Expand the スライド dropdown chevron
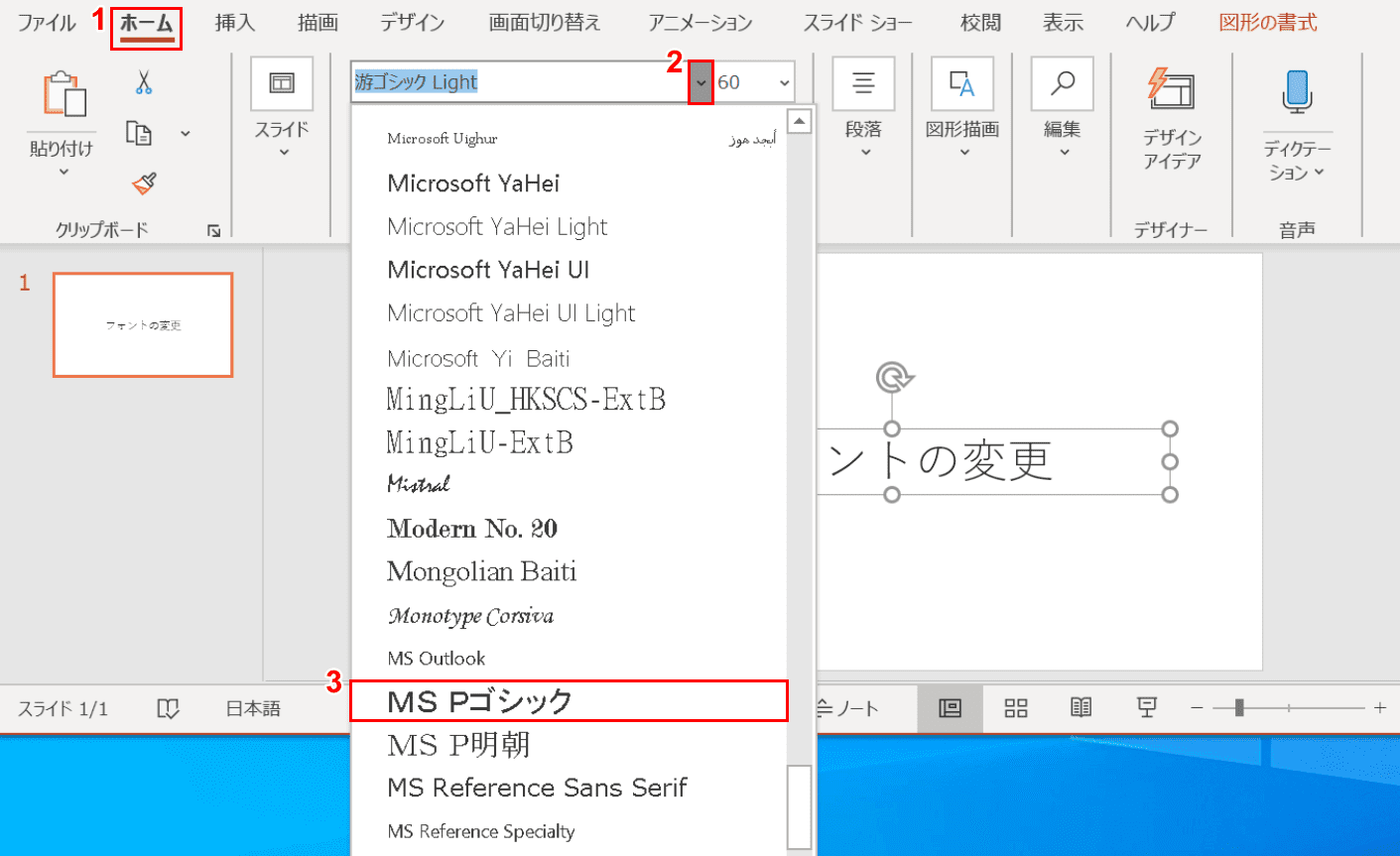1400x856 pixels. [284, 153]
